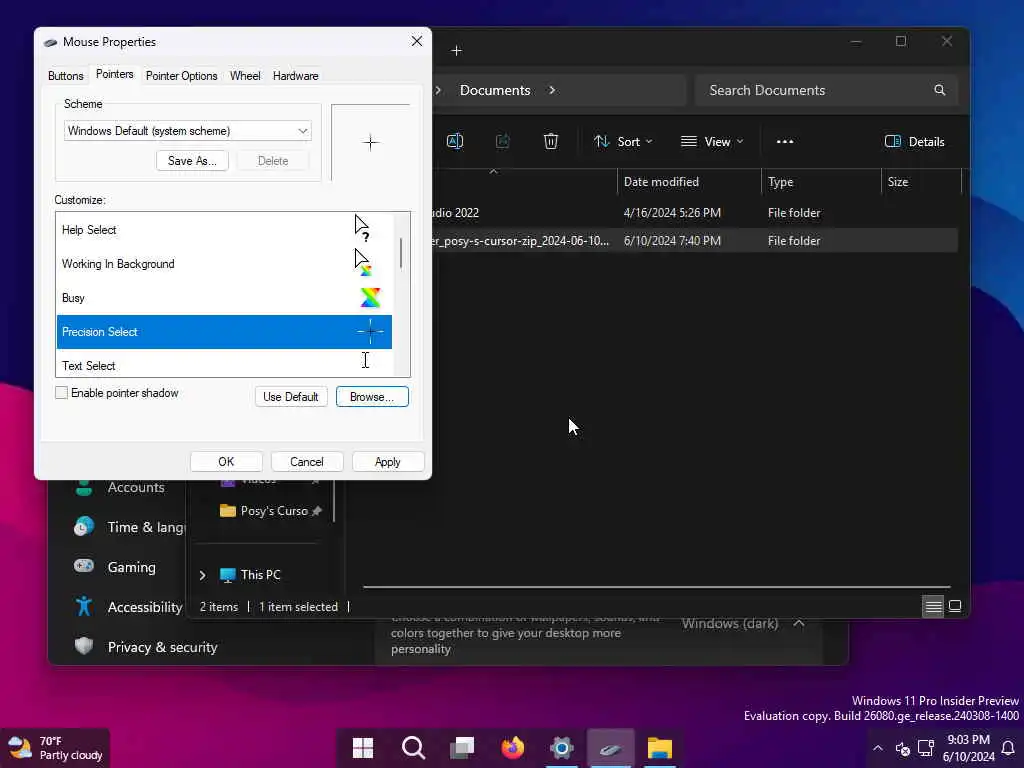Open Privacy & security in Settings

146,647
